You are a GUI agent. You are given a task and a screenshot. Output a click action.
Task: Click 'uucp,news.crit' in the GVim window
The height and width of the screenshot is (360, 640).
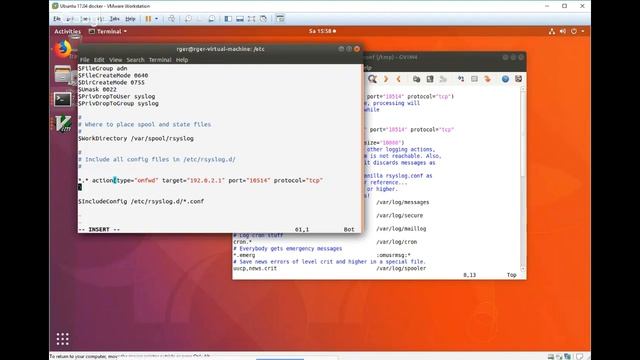click(255, 269)
